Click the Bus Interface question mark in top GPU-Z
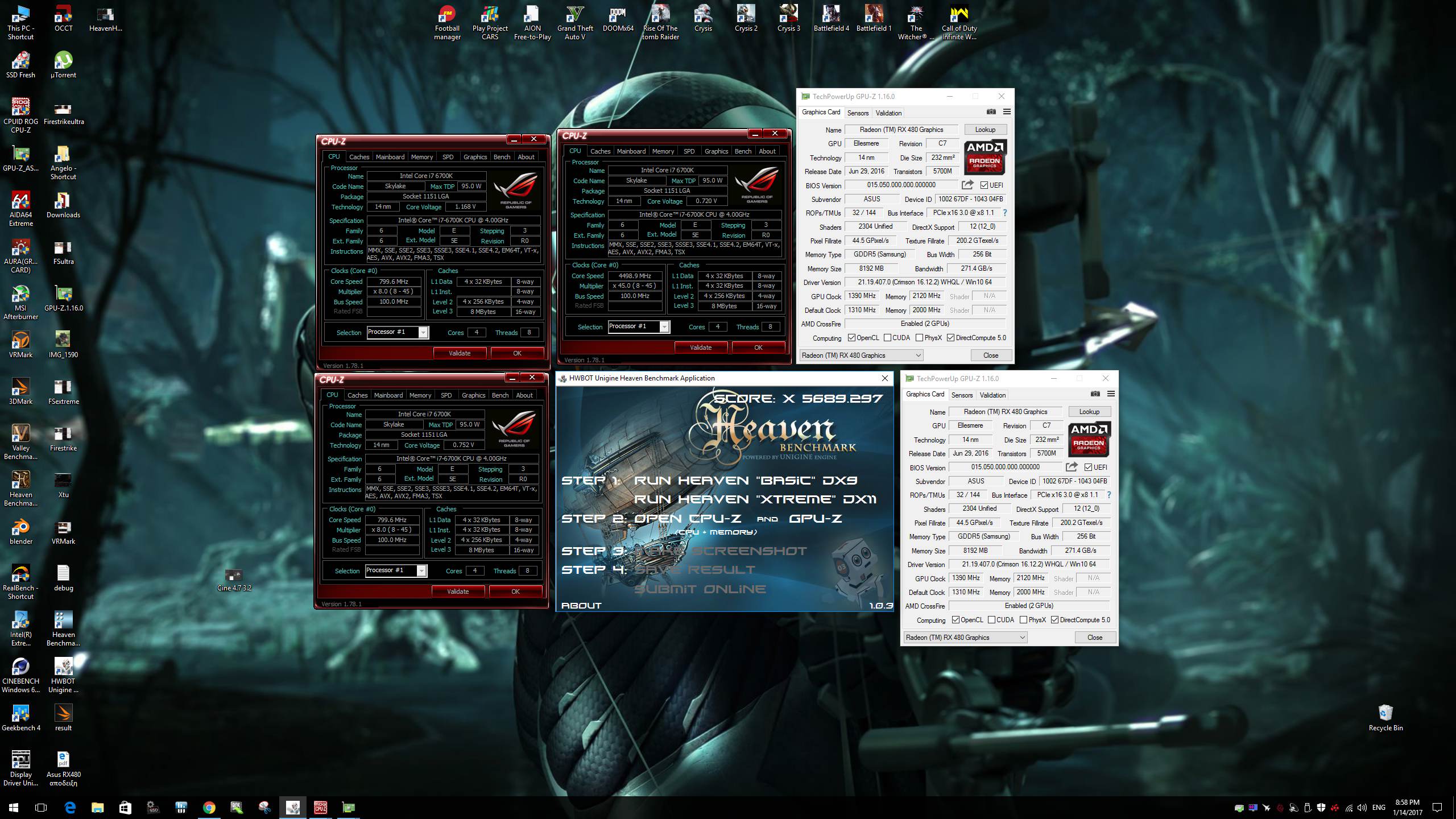The height and width of the screenshot is (819, 1456). pyautogui.click(x=1005, y=213)
